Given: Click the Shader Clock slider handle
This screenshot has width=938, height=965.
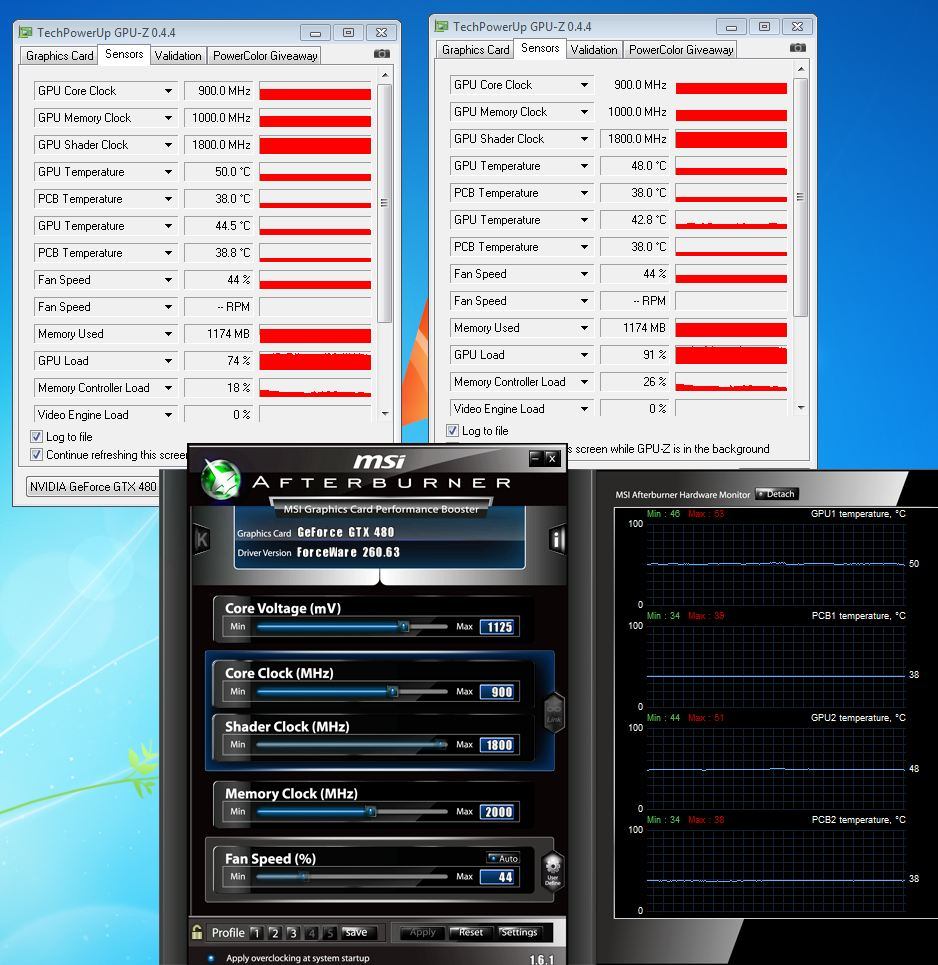Looking at the screenshot, I should click(442, 745).
